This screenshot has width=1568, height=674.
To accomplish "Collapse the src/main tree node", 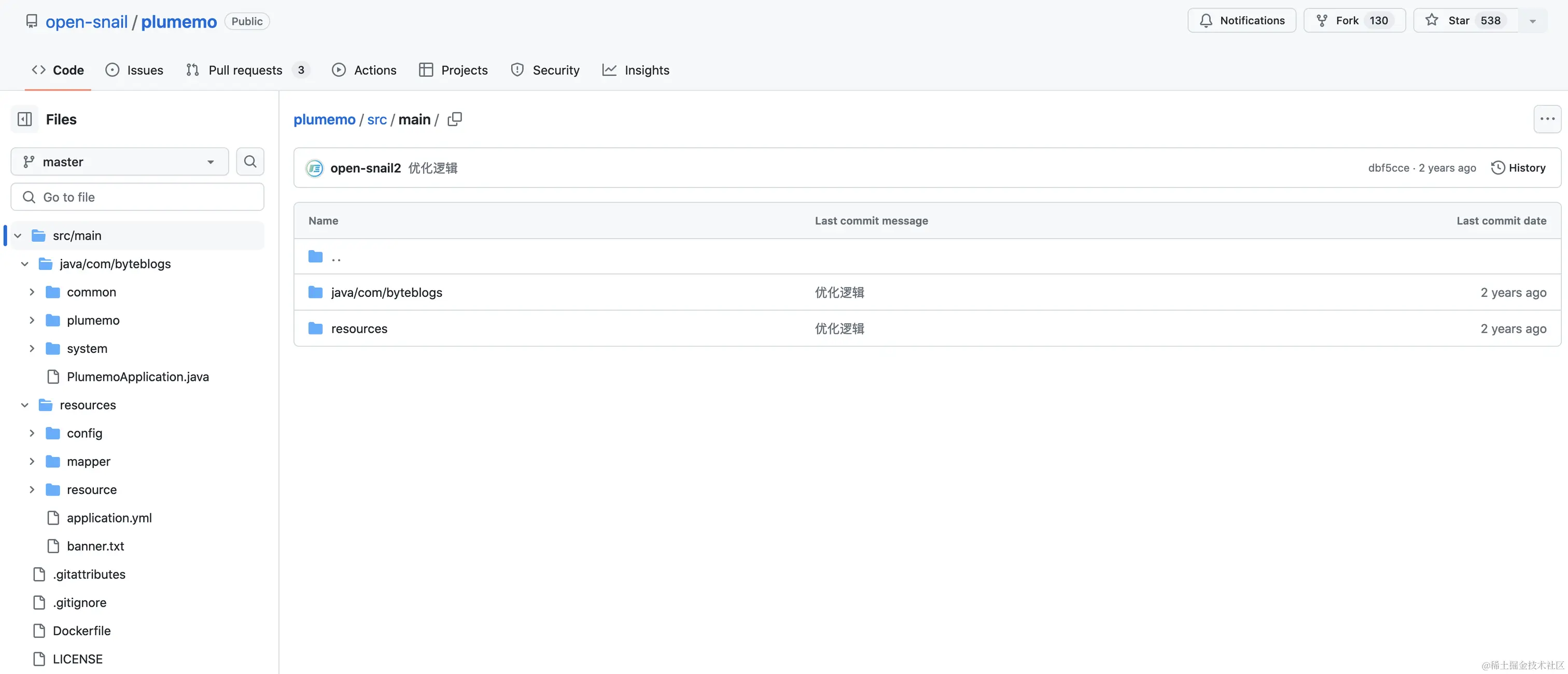I will click(x=18, y=236).
